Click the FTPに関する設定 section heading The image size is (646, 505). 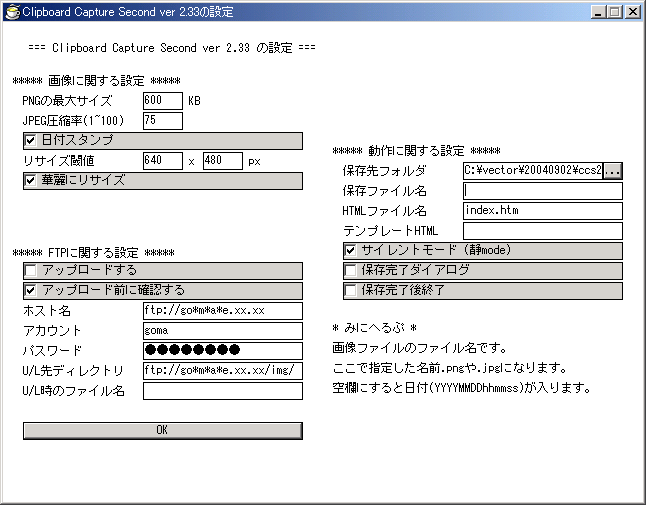pos(94,252)
